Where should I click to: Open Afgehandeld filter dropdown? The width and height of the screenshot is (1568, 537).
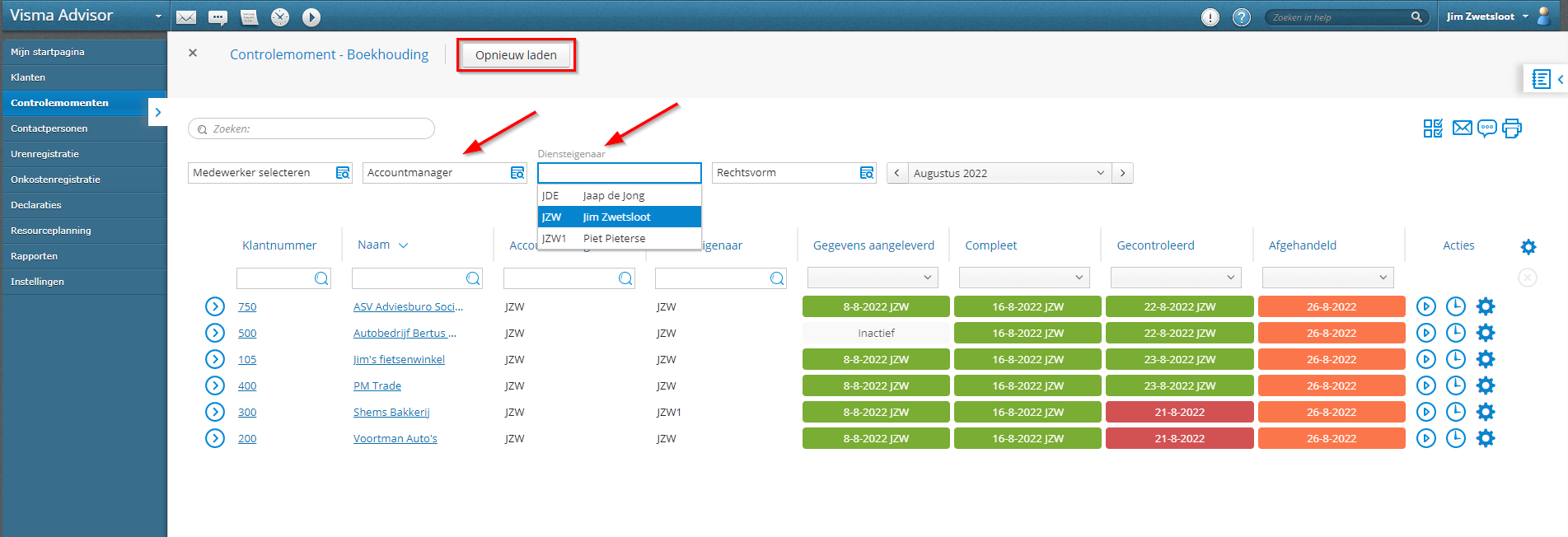[1327, 278]
